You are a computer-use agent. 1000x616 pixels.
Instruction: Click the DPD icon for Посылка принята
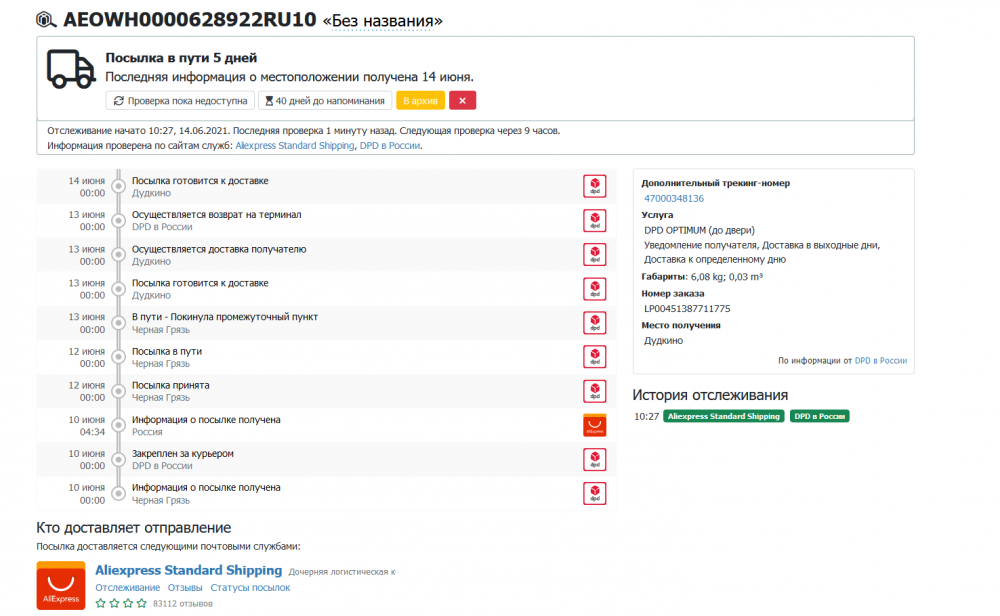(x=595, y=391)
